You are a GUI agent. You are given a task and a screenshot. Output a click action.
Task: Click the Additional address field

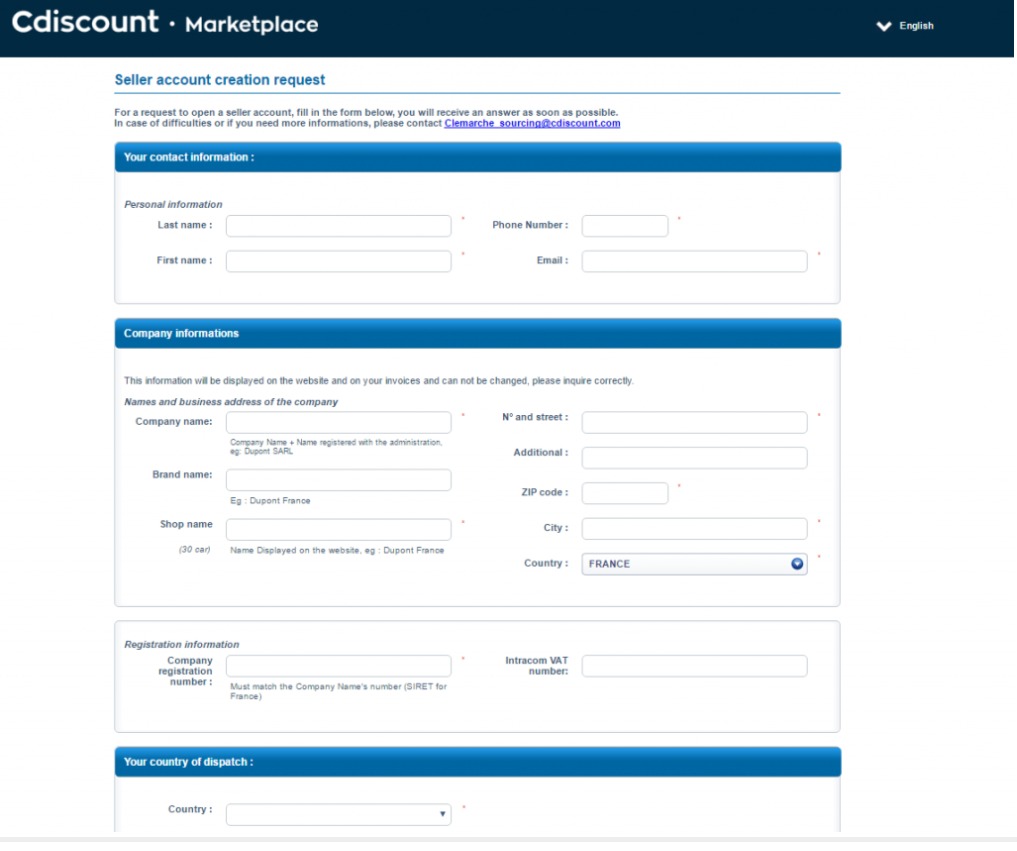(694, 458)
